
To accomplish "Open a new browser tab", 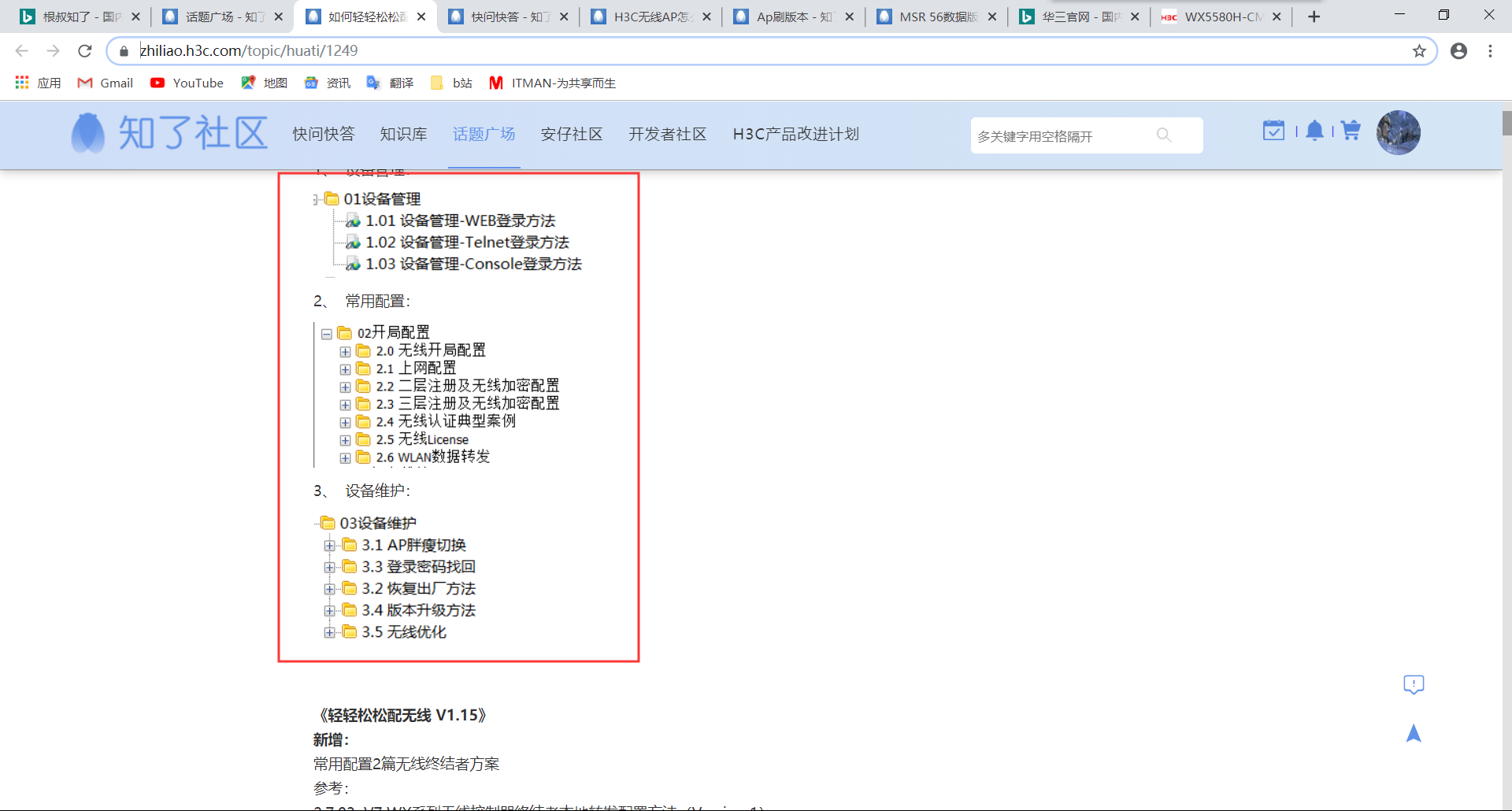I will pyautogui.click(x=1314, y=17).
